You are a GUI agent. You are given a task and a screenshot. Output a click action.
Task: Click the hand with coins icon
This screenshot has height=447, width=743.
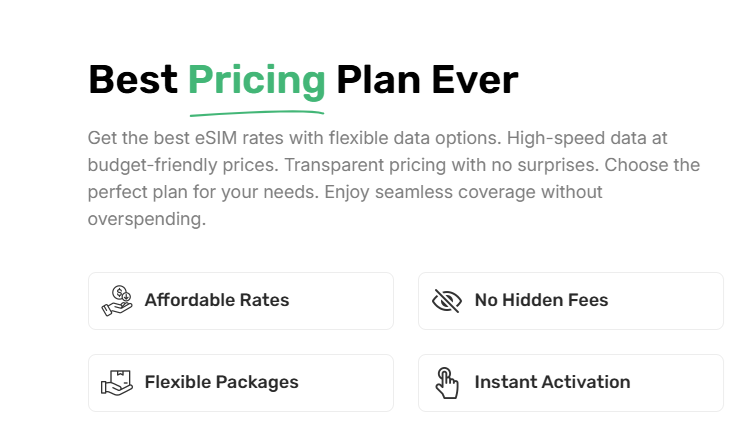117,301
